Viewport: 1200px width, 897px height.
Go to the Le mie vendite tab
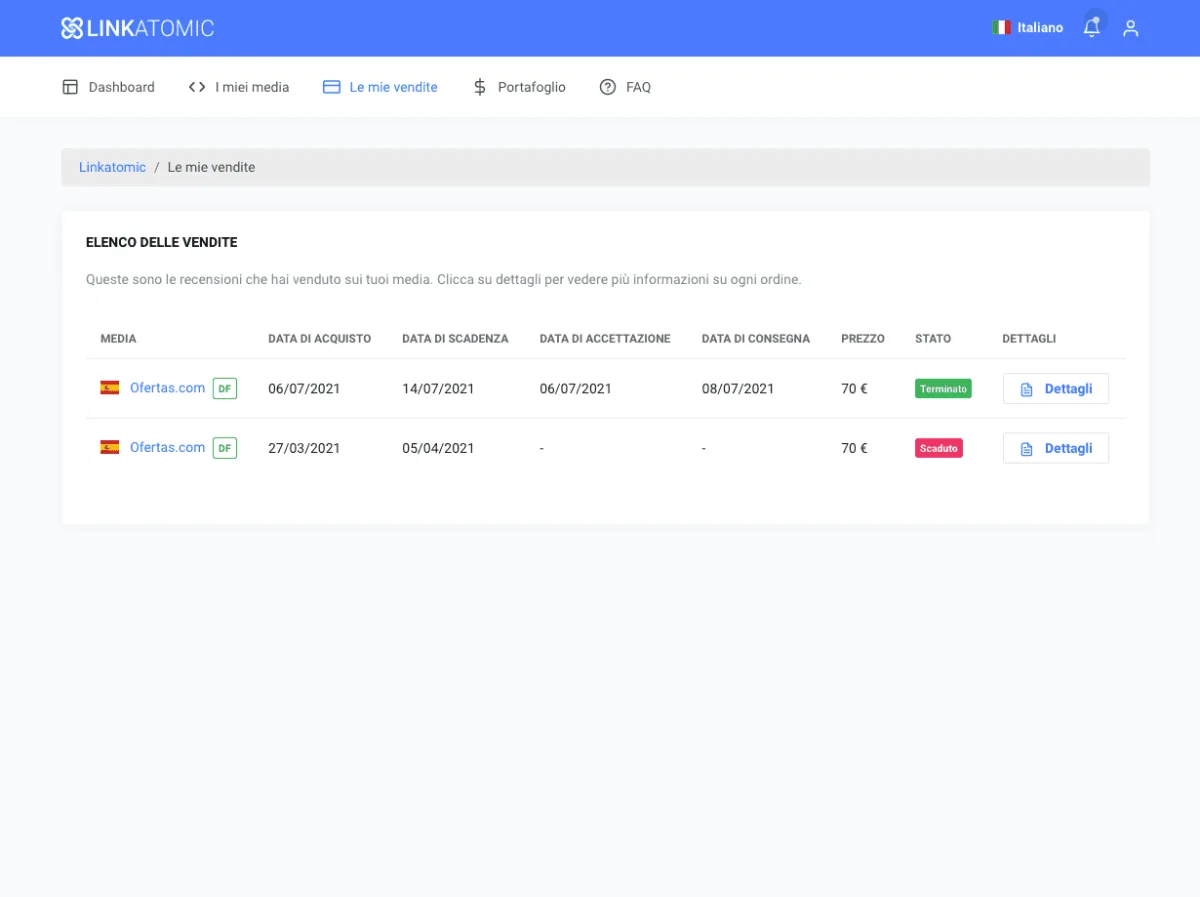pyautogui.click(x=393, y=87)
